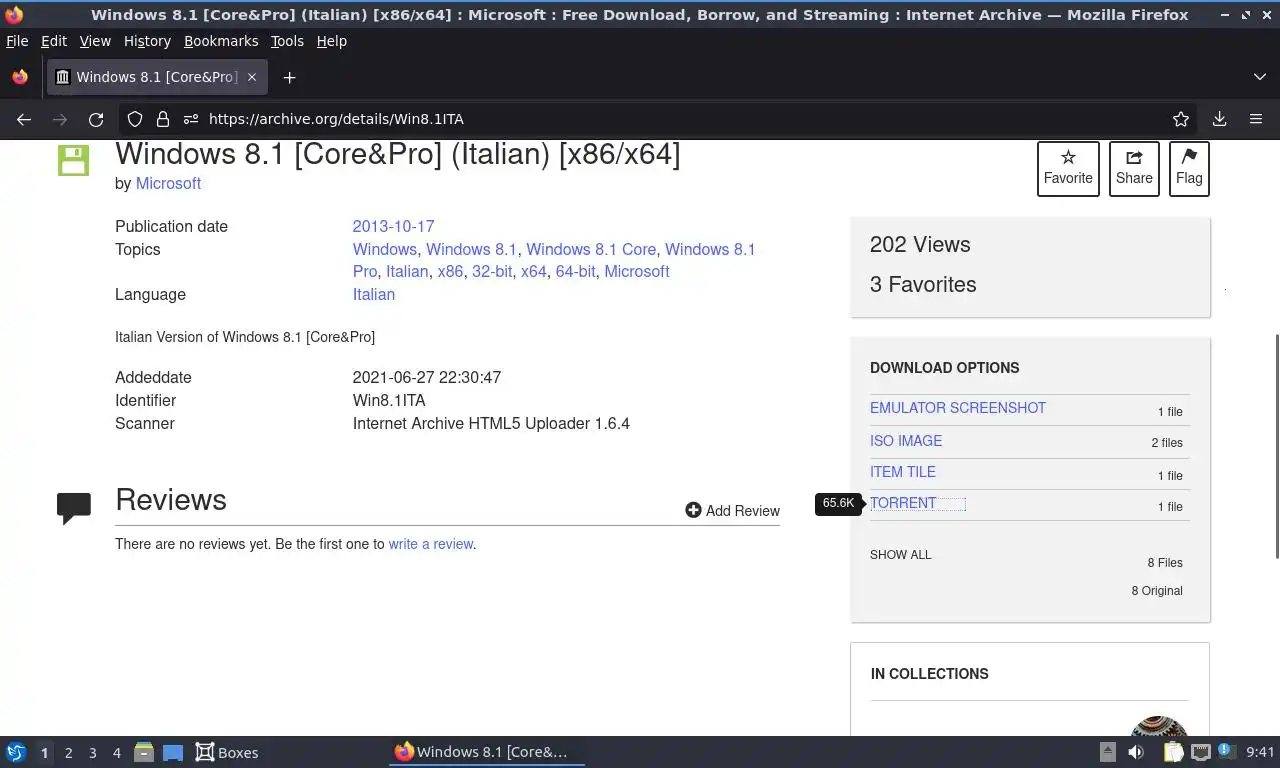Open the View menu

[95, 41]
